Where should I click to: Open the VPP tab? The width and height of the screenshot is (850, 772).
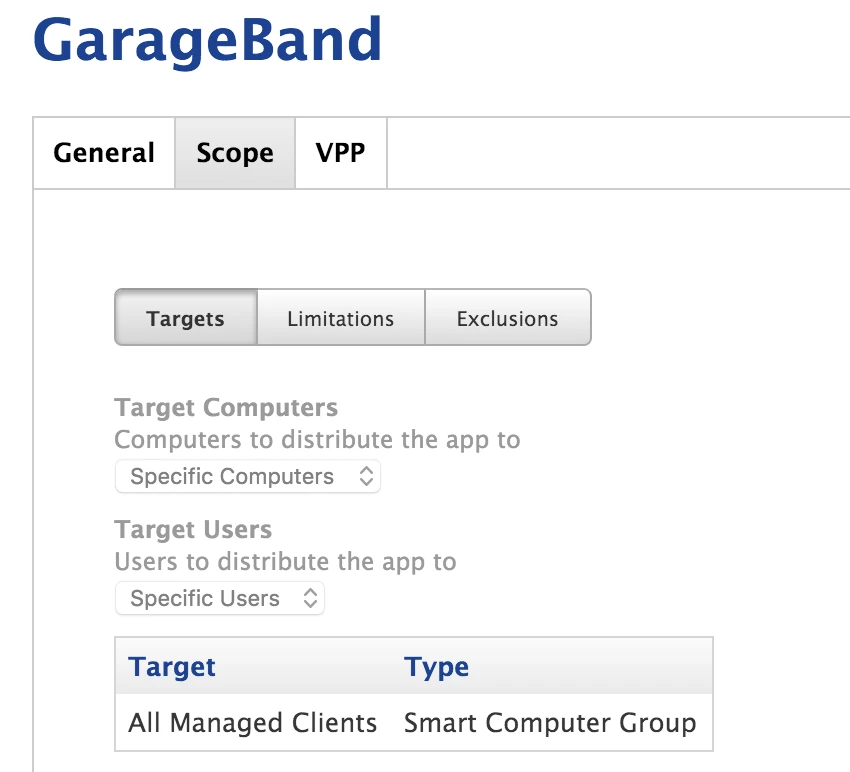point(341,153)
